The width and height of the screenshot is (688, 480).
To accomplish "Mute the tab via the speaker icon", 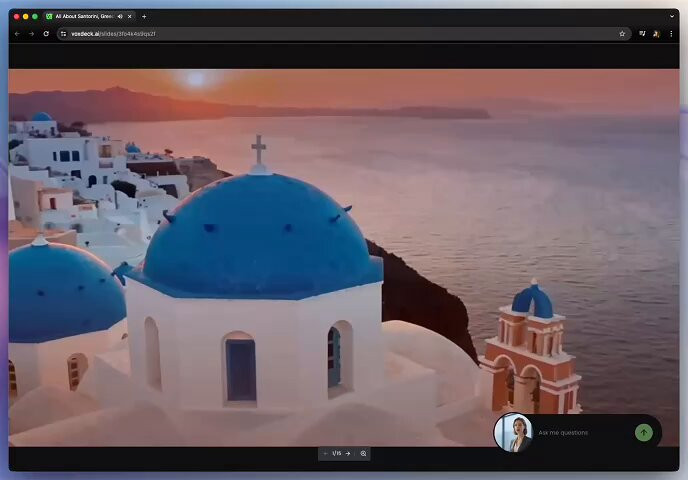I will (120, 16).
